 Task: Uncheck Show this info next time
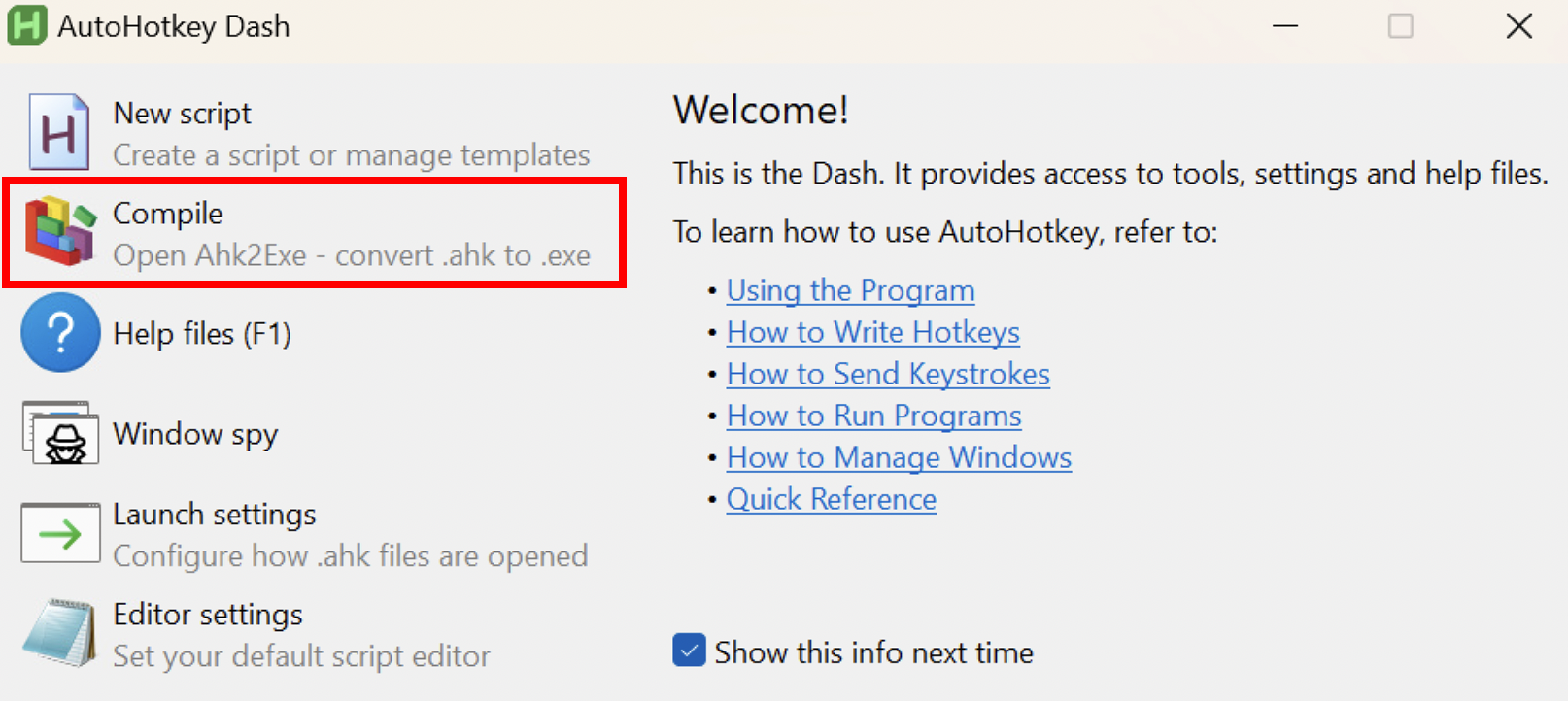(689, 651)
